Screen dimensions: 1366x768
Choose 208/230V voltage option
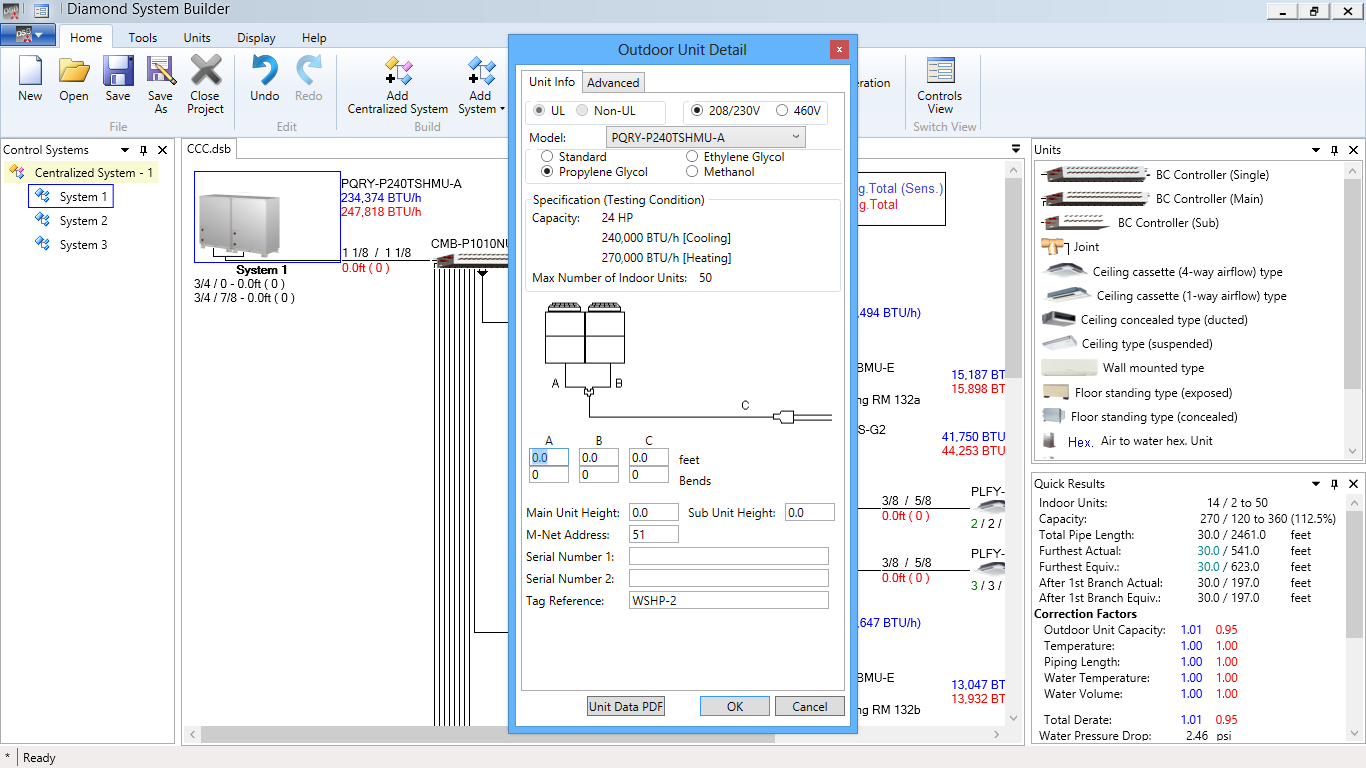(698, 111)
